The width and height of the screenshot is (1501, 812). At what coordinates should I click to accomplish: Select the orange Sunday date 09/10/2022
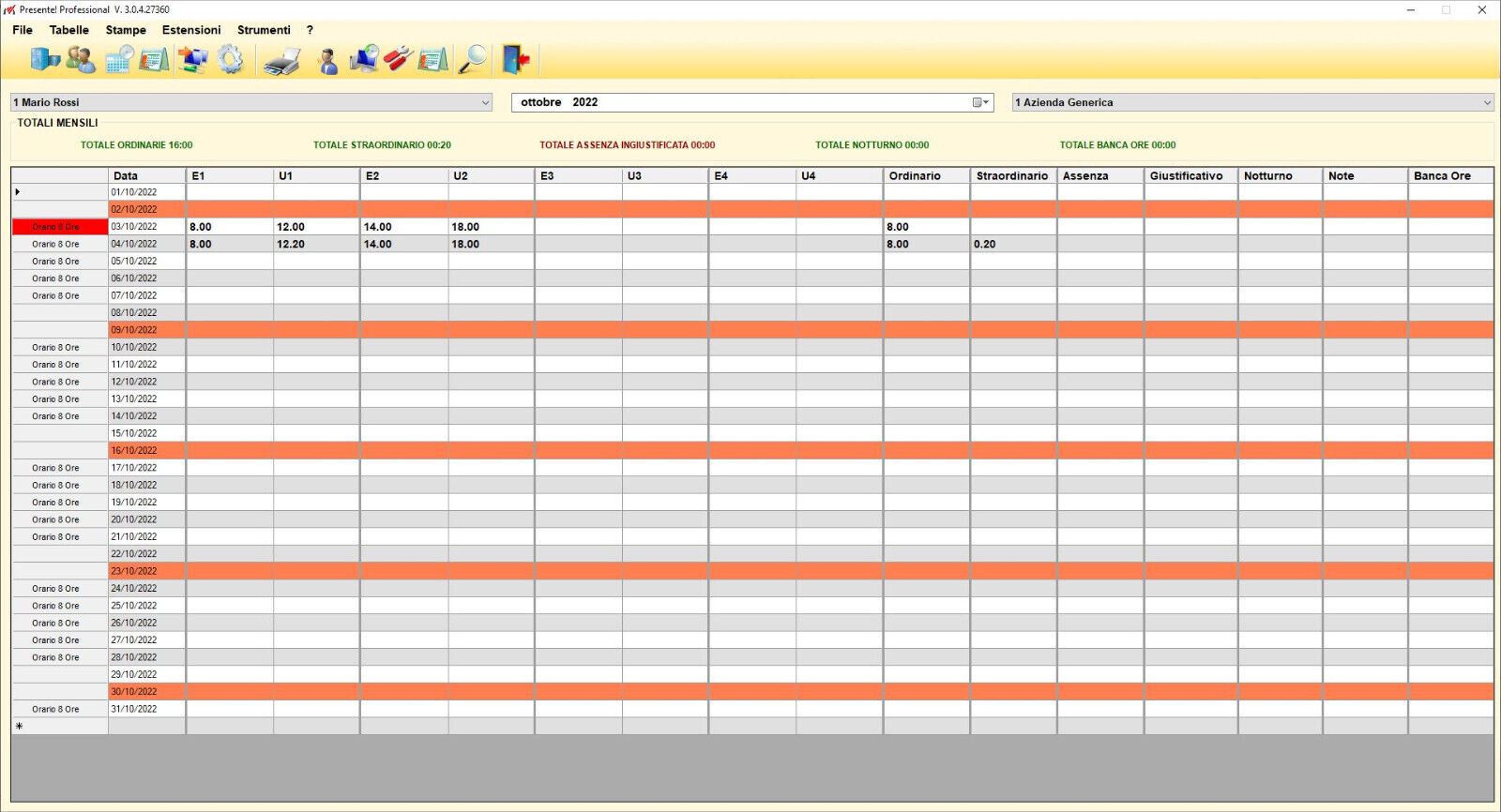pyautogui.click(x=147, y=330)
